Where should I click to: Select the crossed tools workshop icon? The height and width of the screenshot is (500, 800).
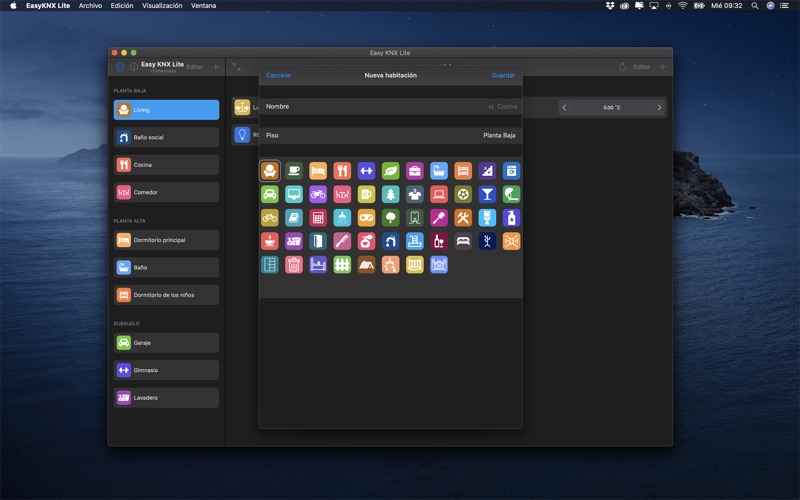463,218
